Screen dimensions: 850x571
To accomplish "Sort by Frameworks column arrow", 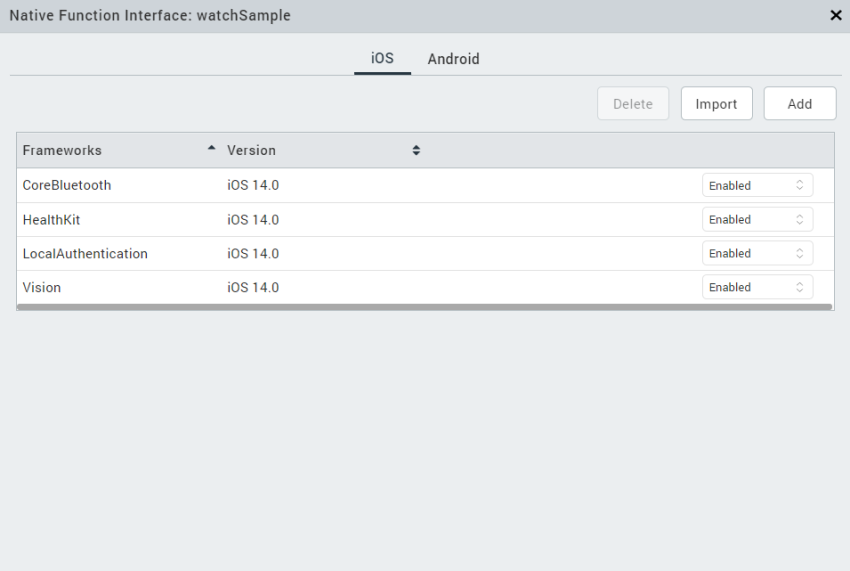I will [211, 148].
